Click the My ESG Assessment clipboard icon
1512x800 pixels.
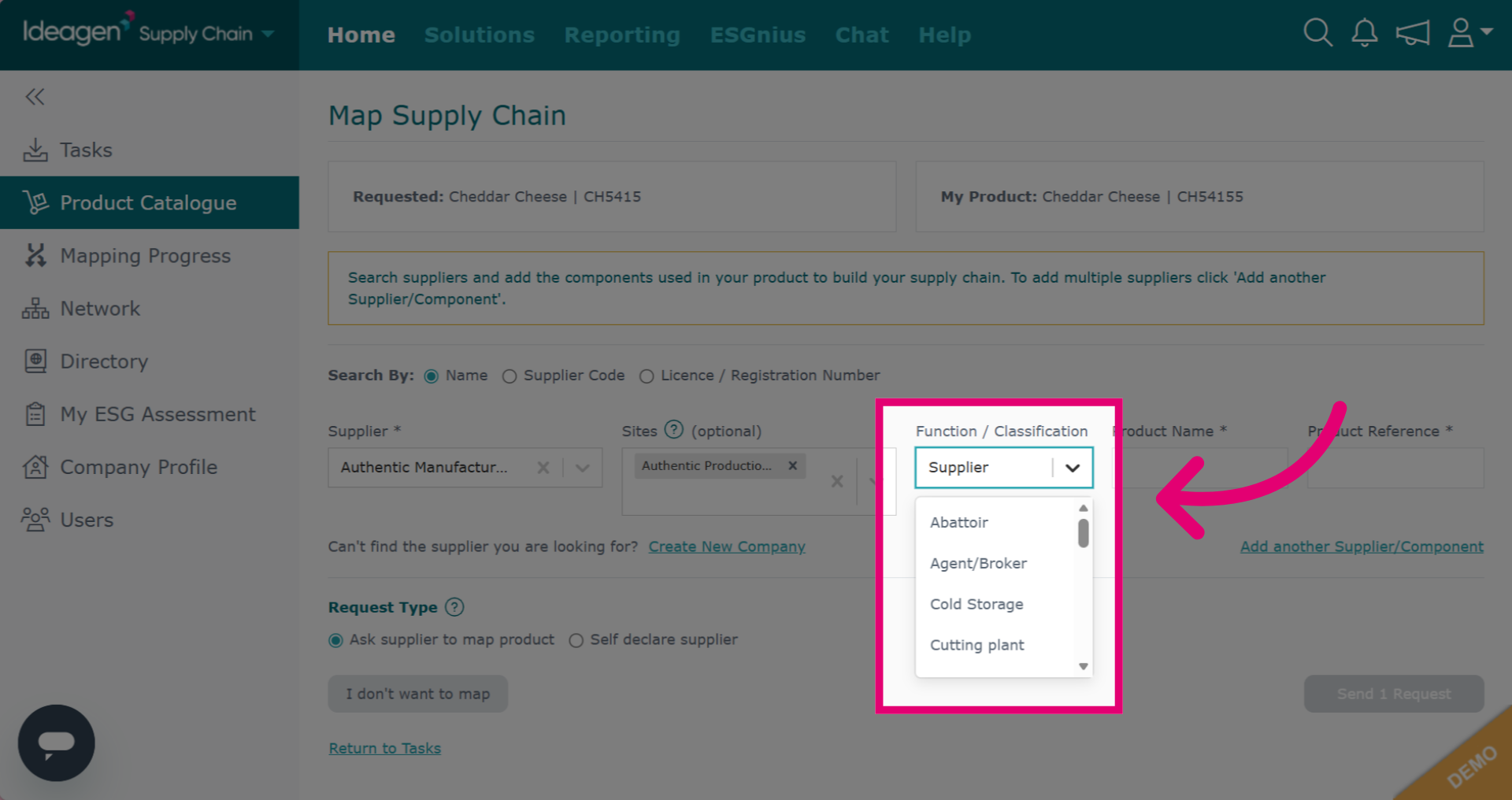35,414
